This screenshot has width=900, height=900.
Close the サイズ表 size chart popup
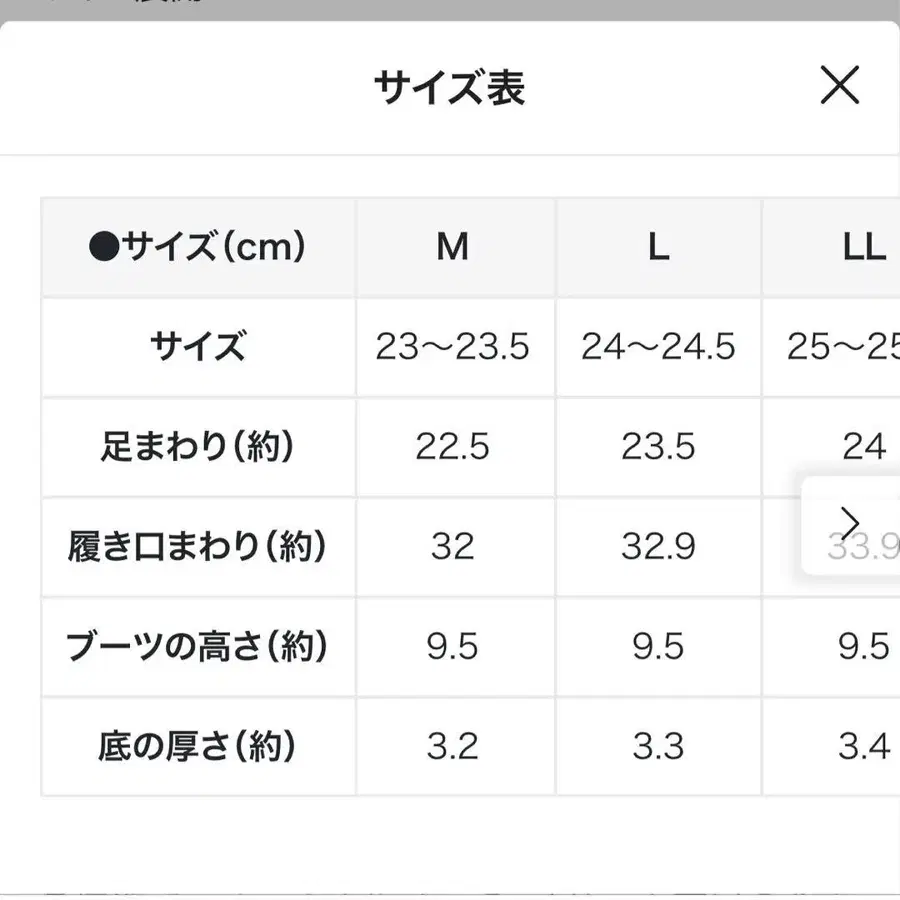tap(840, 86)
